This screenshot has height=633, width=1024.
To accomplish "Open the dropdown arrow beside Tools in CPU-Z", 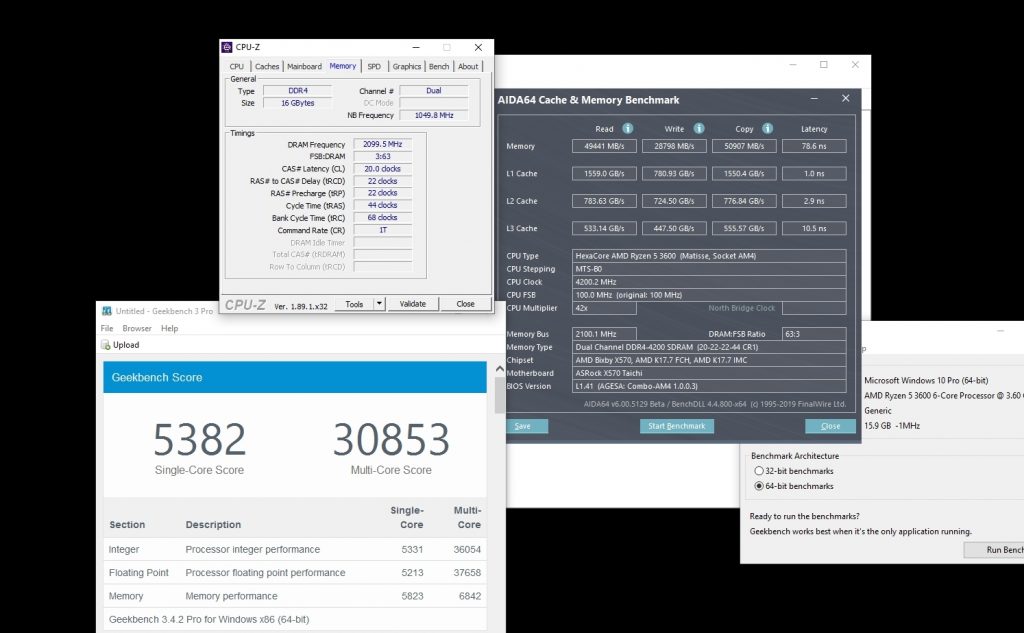I will pyautogui.click(x=379, y=304).
